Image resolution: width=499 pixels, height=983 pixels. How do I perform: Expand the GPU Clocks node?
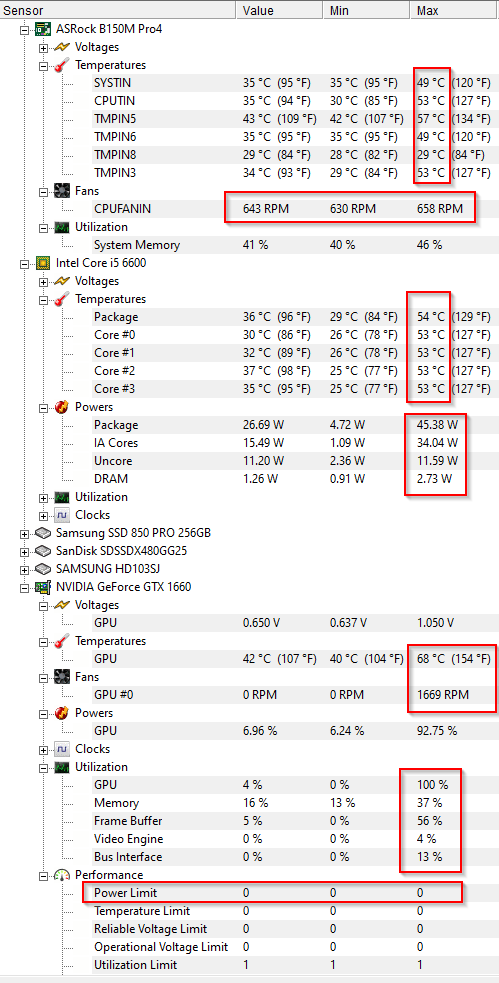43,749
